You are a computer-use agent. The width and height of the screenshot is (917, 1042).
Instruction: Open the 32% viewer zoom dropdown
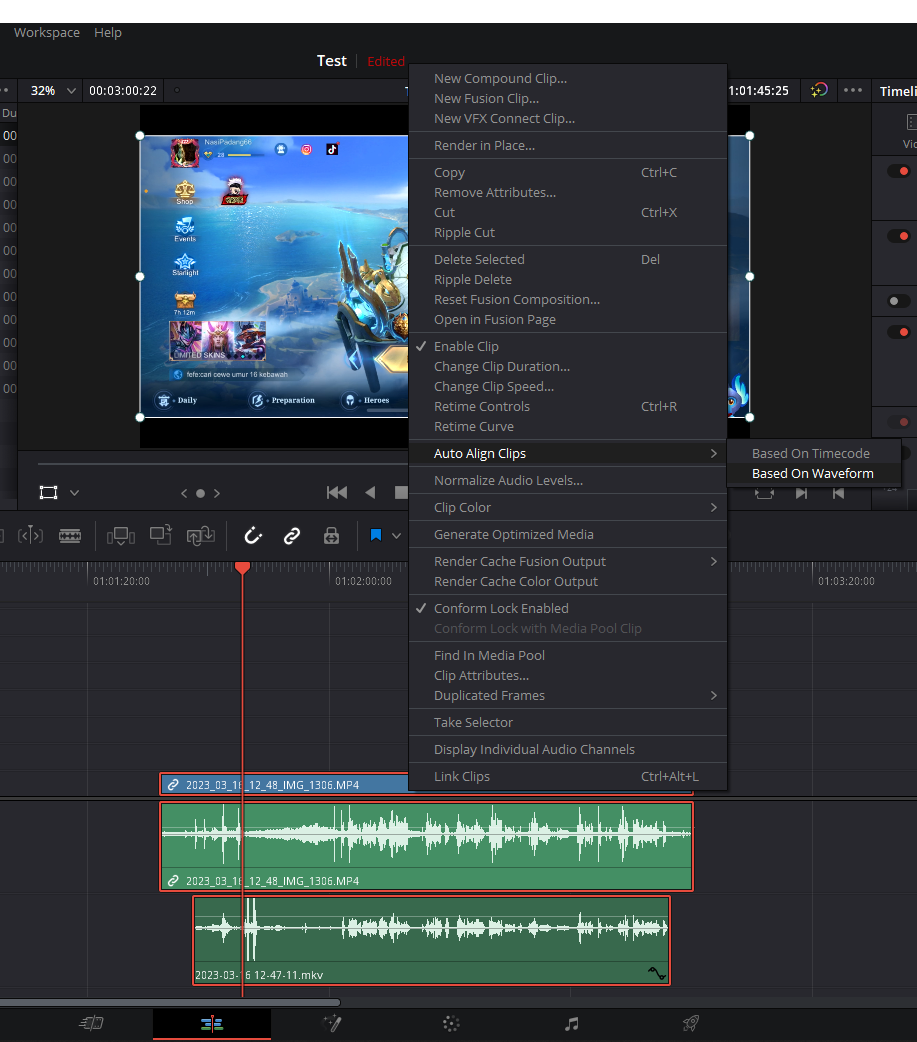tap(53, 90)
